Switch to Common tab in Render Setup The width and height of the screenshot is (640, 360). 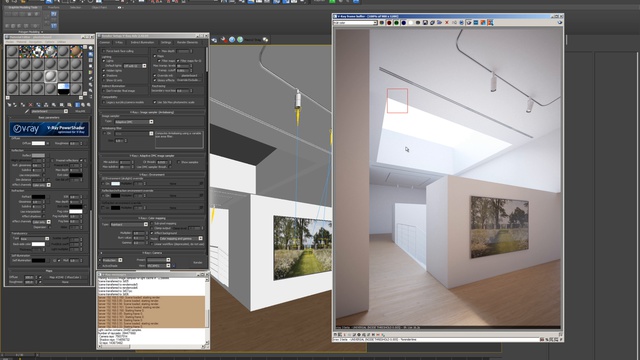pos(104,42)
